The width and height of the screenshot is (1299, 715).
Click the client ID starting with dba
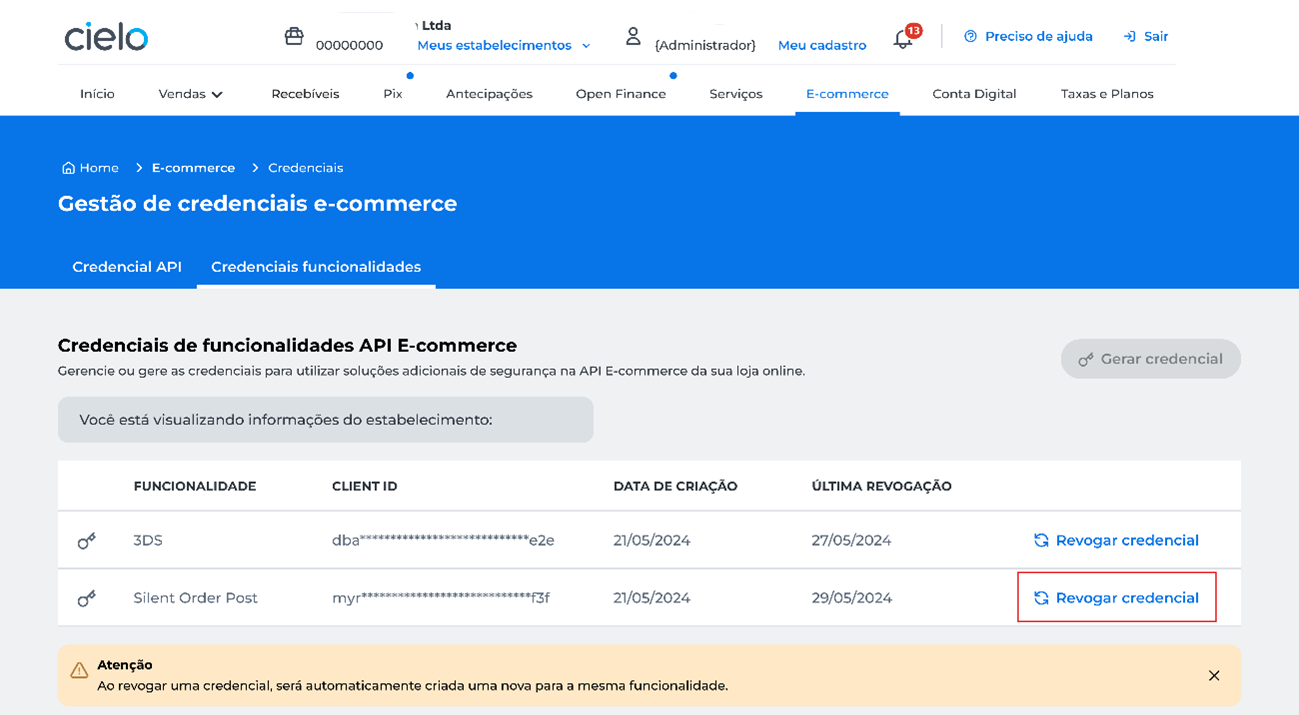(443, 541)
